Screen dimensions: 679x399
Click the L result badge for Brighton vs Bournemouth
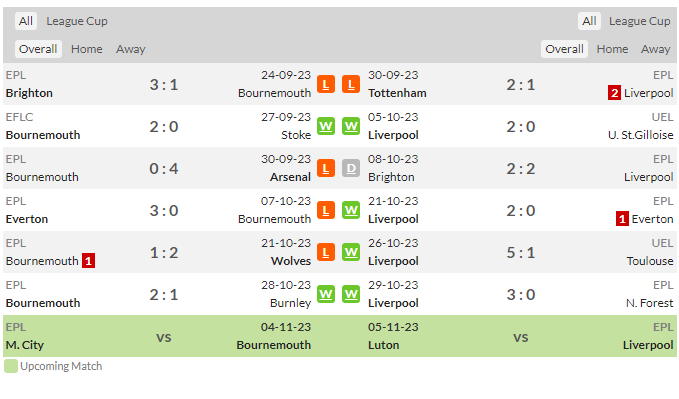[326, 84]
